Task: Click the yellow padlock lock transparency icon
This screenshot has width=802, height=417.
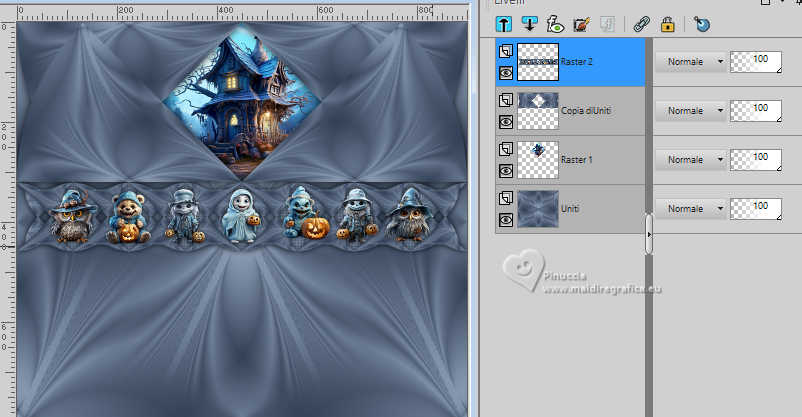Action: coord(667,24)
